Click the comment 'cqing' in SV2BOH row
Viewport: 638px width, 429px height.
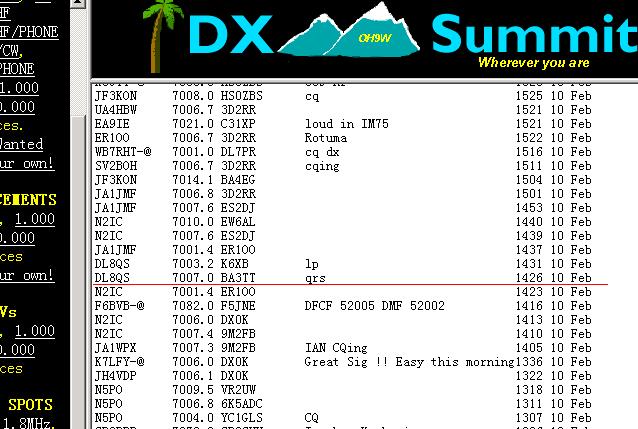tap(322, 166)
